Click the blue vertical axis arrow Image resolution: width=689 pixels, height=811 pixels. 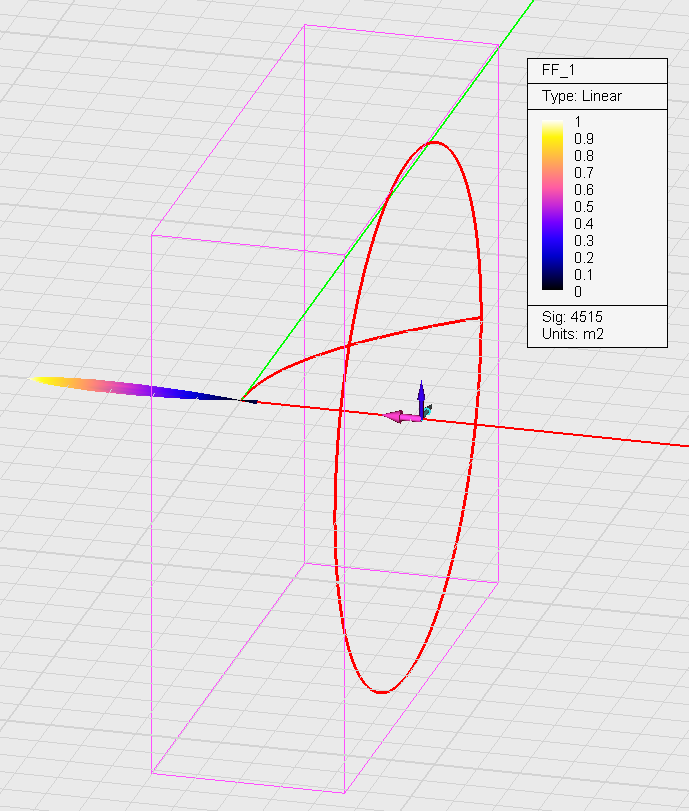(x=421, y=394)
